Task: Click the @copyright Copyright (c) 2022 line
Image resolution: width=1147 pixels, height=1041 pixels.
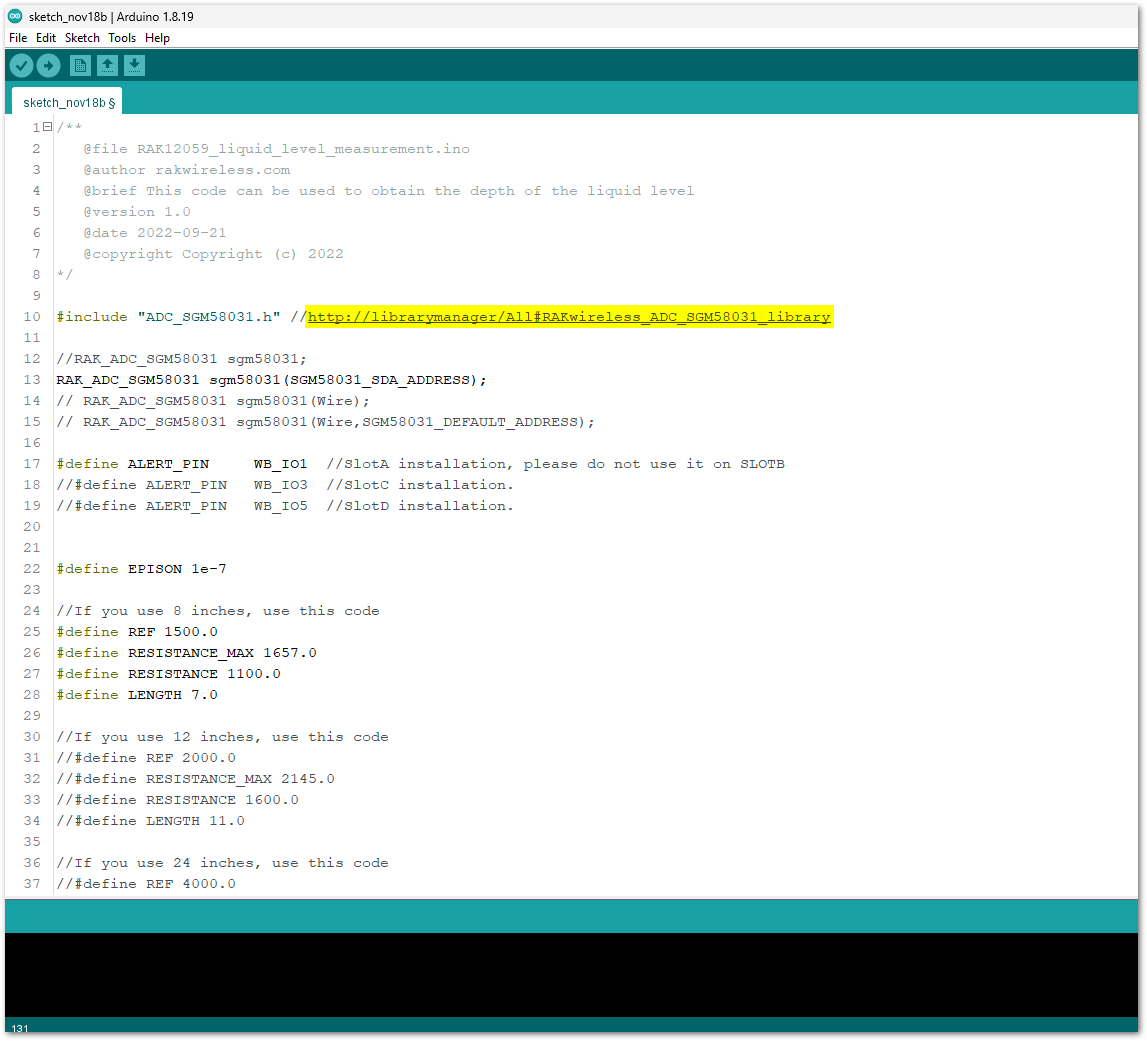Action: tap(213, 254)
